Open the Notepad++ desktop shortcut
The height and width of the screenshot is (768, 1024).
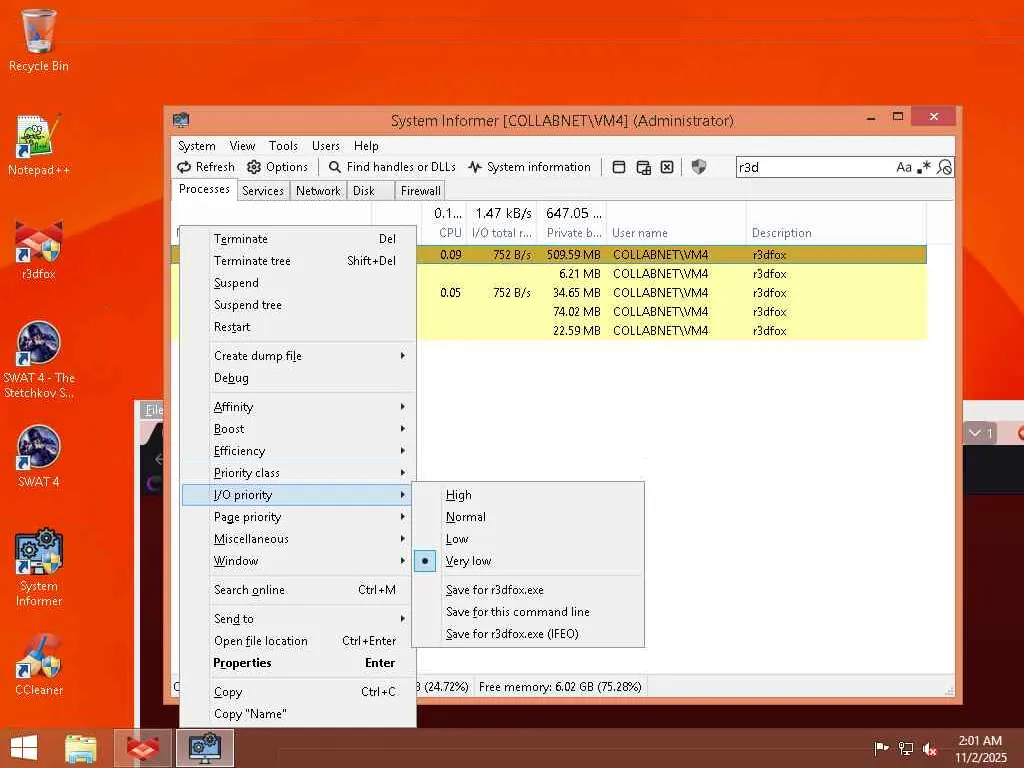pos(39,145)
